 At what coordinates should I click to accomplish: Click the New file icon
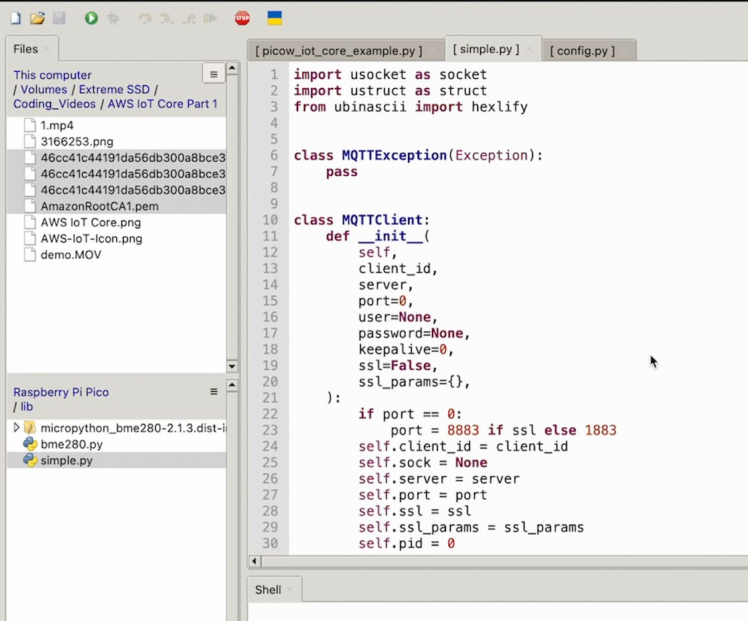[14, 18]
